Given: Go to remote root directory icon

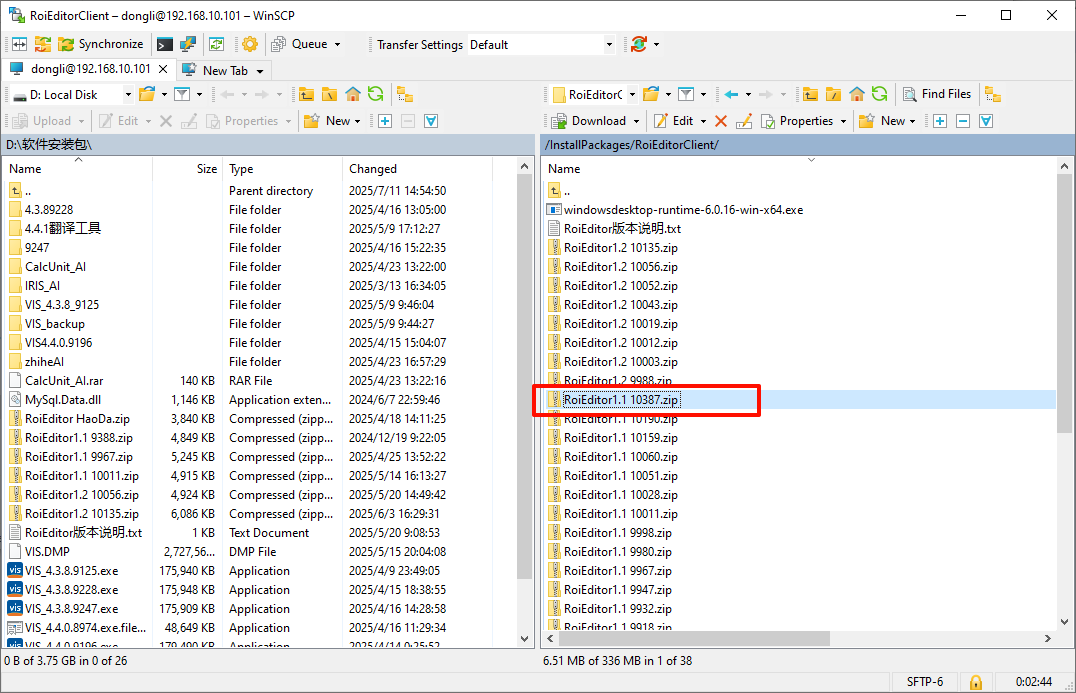Looking at the screenshot, I should (834, 94).
